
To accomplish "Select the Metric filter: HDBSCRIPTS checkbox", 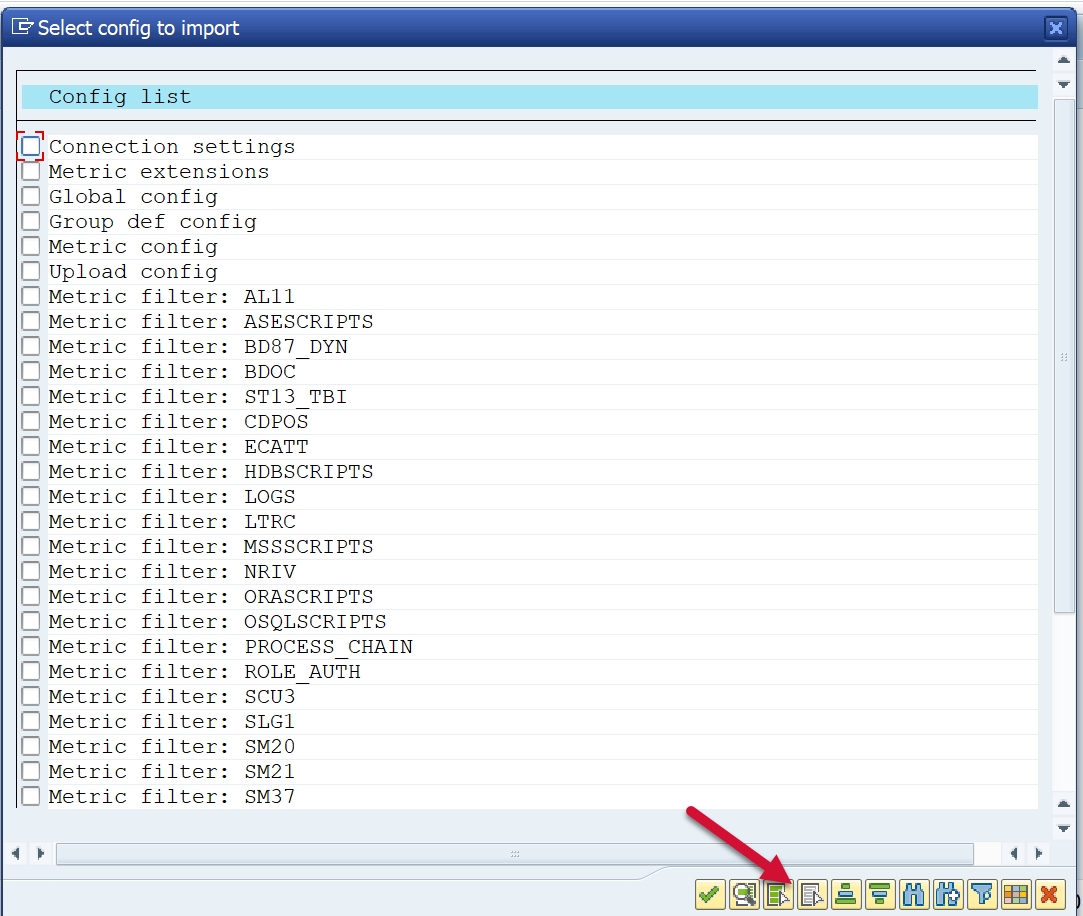I will click(31, 472).
